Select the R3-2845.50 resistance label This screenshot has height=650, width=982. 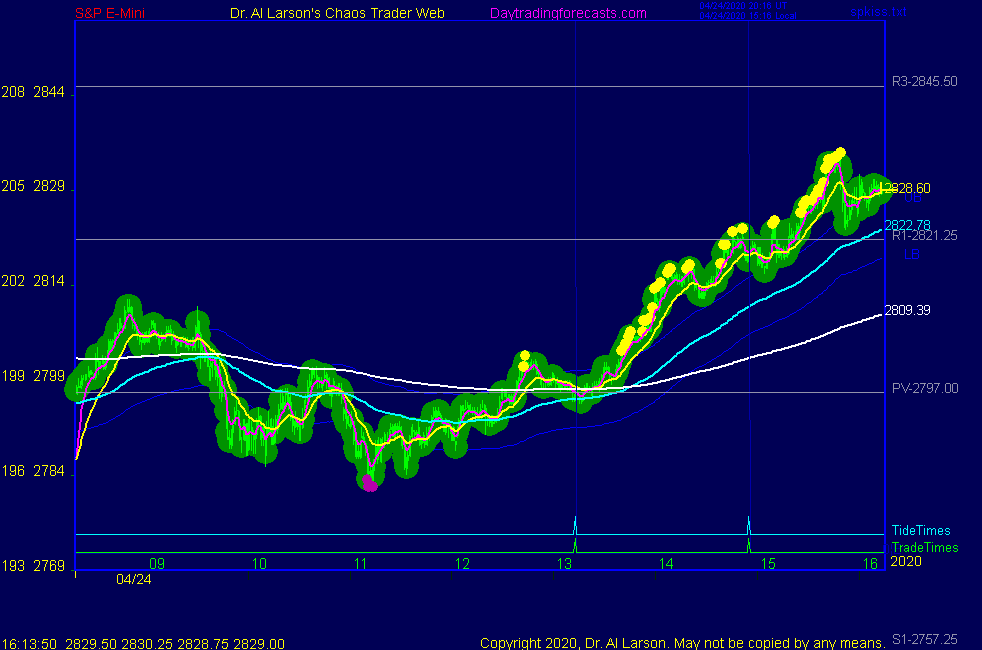pyautogui.click(x=924, y=81)
